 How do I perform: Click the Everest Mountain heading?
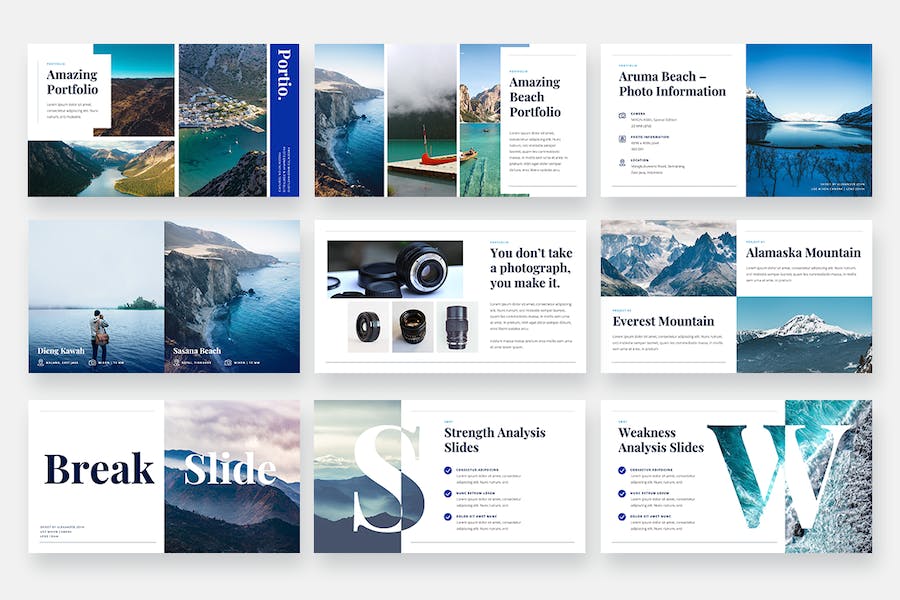click(x=663, y=321)
